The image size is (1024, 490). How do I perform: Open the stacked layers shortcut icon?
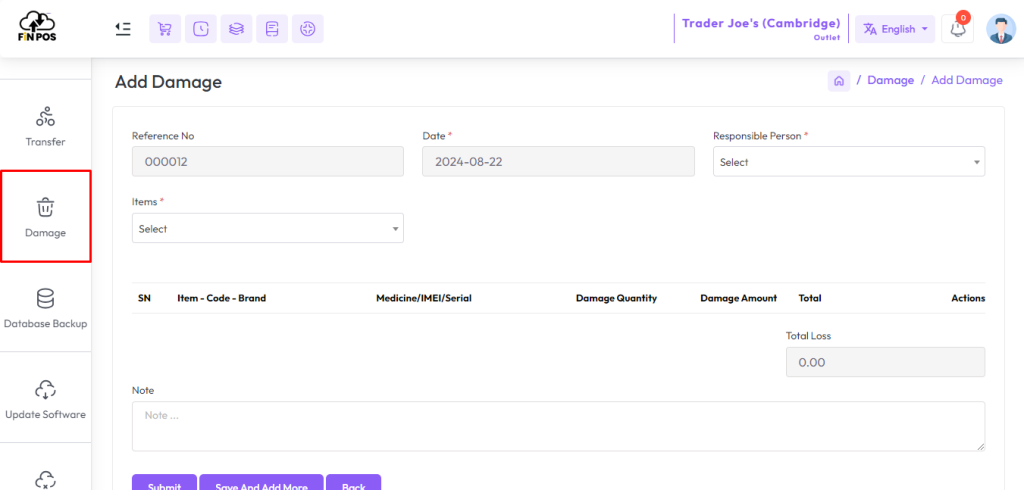click(x=236, y=29)
